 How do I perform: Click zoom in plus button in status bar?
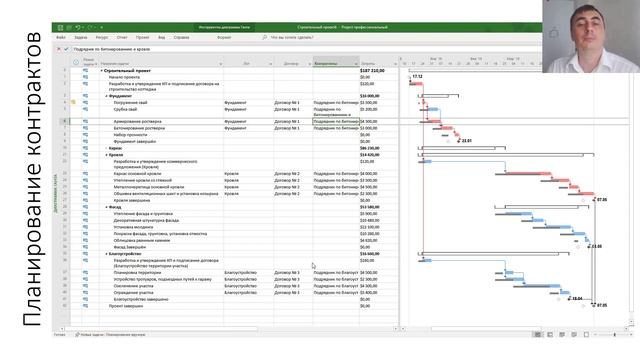pos(631,335)
